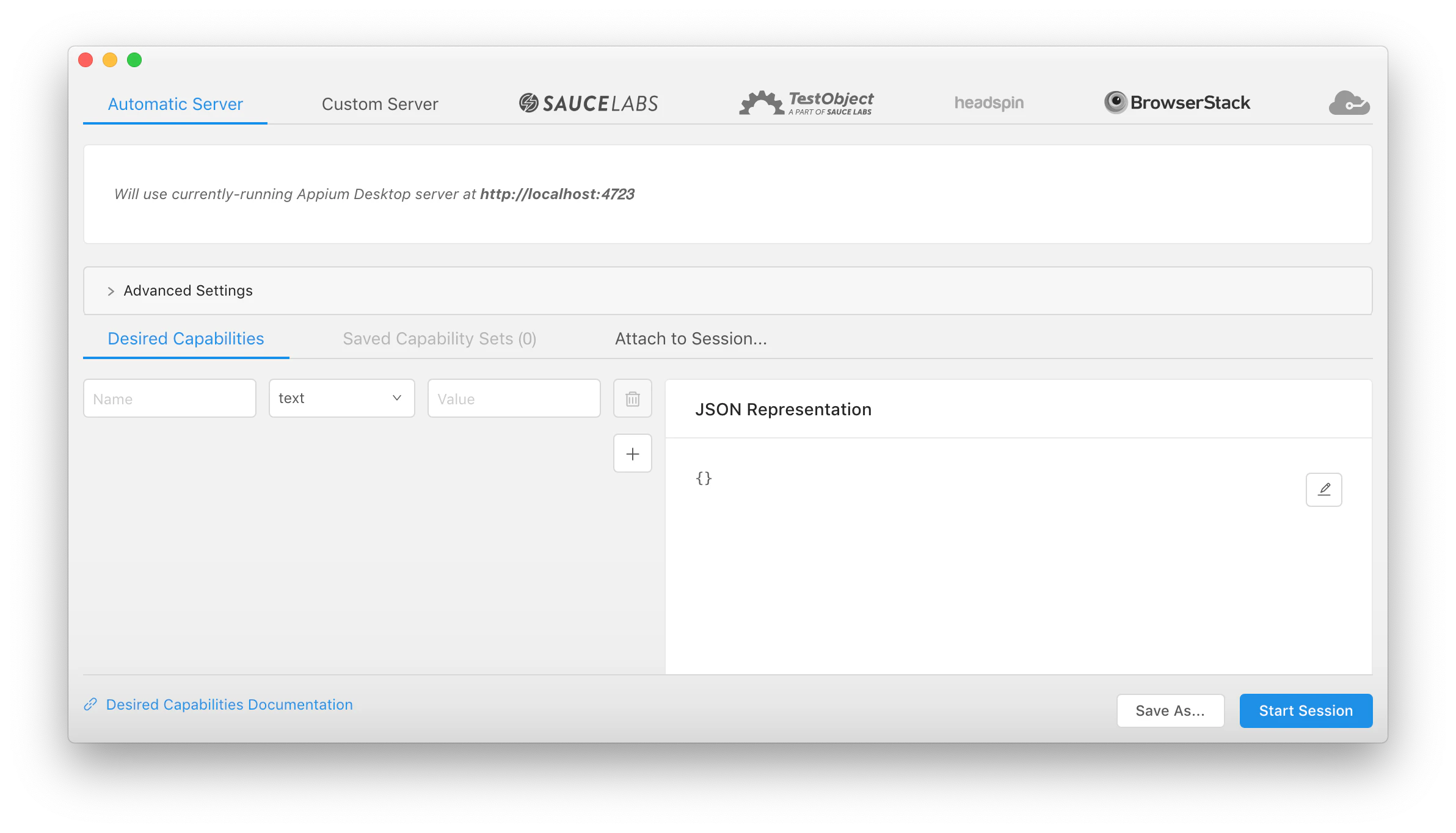
Task: Select the Desired Capabilities tab
Action: 186,338
